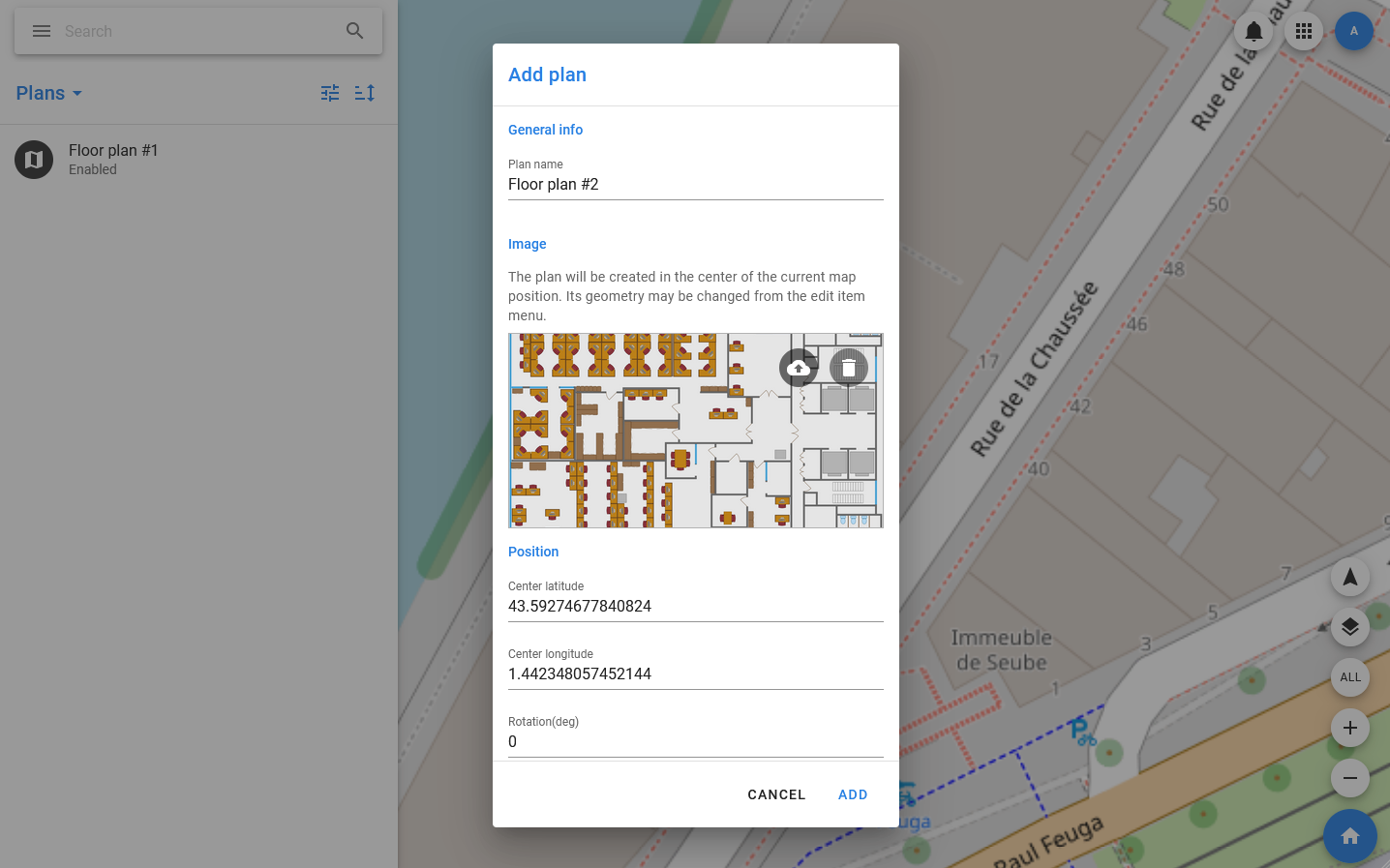This screenshot has width=1390, height=868.
Task: Click the Plan name input field
Action: [x=695, y=185]
